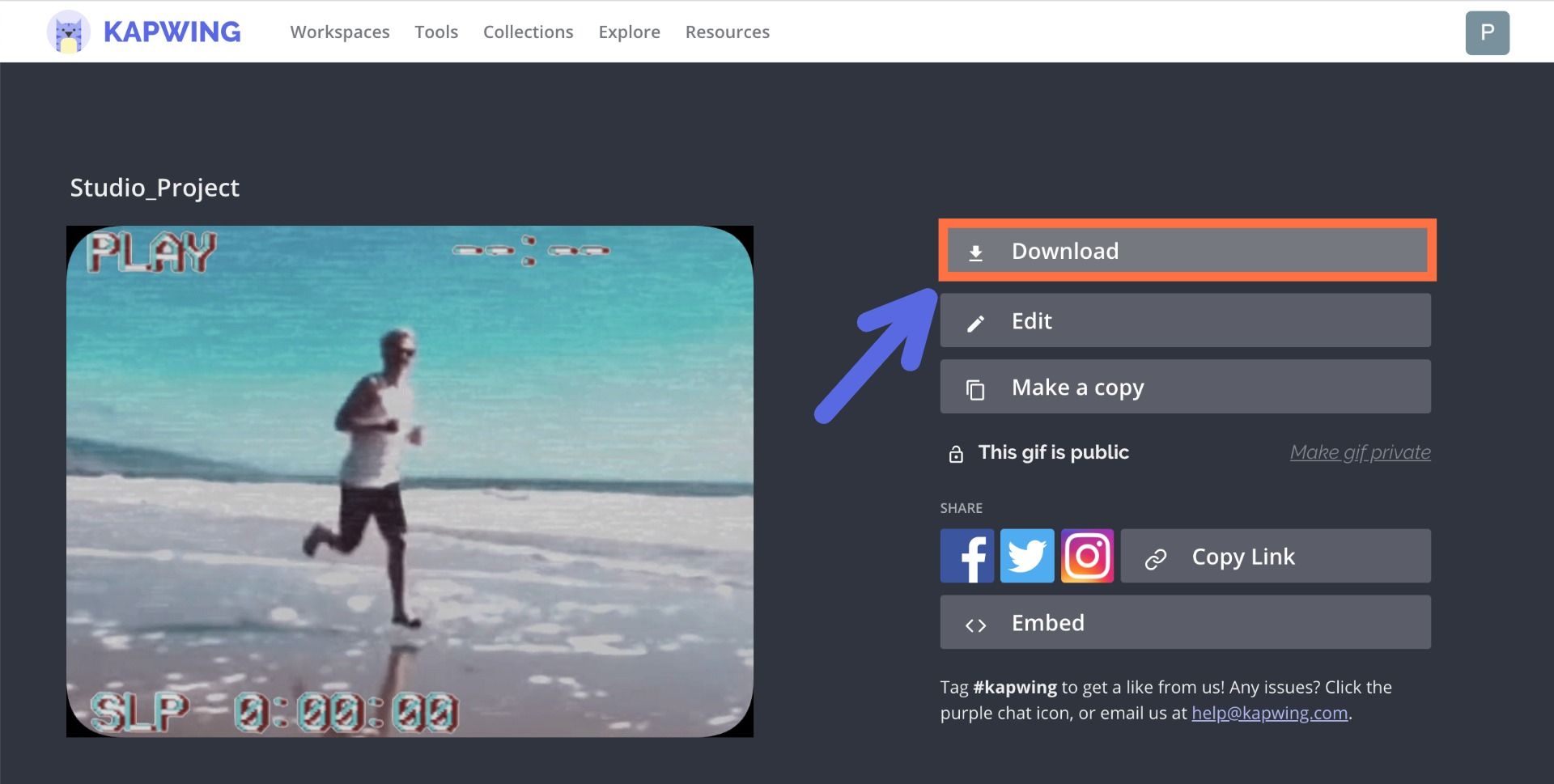Screen dimensions: 1554x784
Task: Click the KAPWING wordmark text
Action: point(172,32)
